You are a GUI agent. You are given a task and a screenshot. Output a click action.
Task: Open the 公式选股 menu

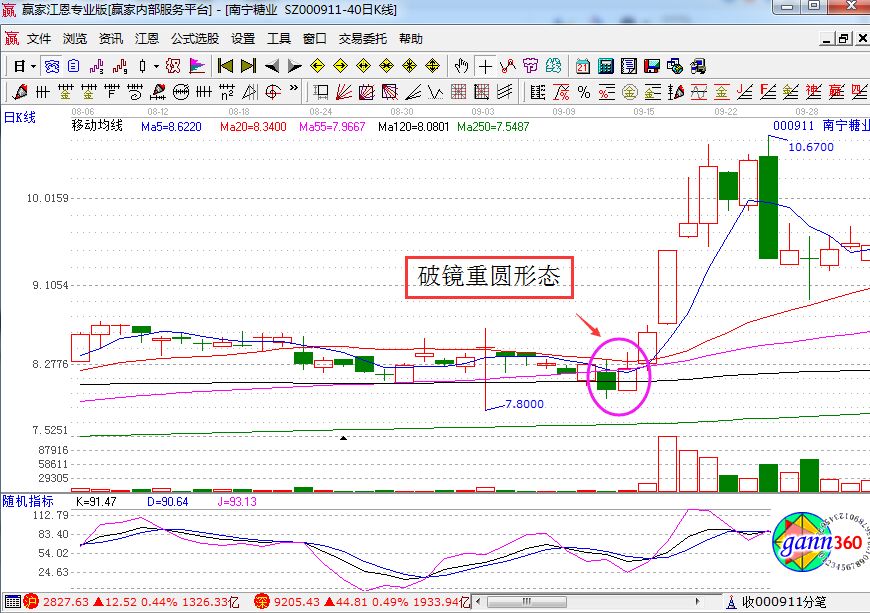pos(194,39)
